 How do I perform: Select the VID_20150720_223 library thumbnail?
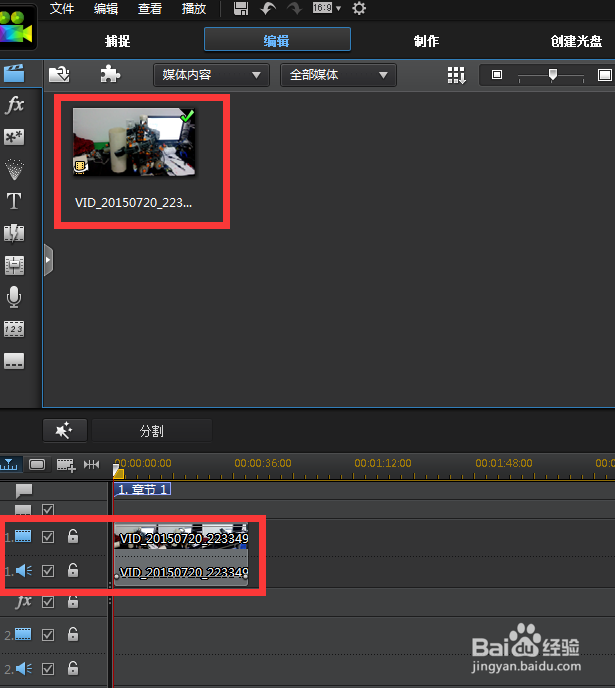(134, 143)
